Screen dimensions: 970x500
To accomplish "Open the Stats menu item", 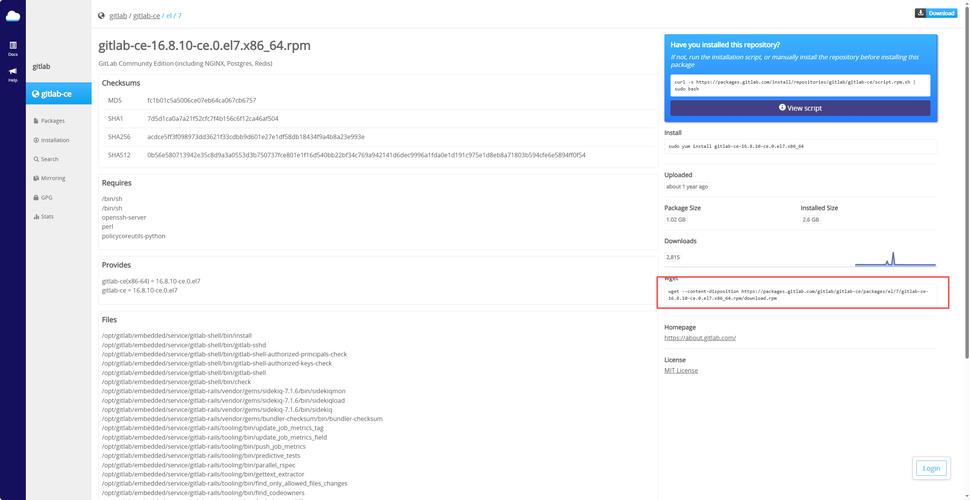I will coord(43,217).
